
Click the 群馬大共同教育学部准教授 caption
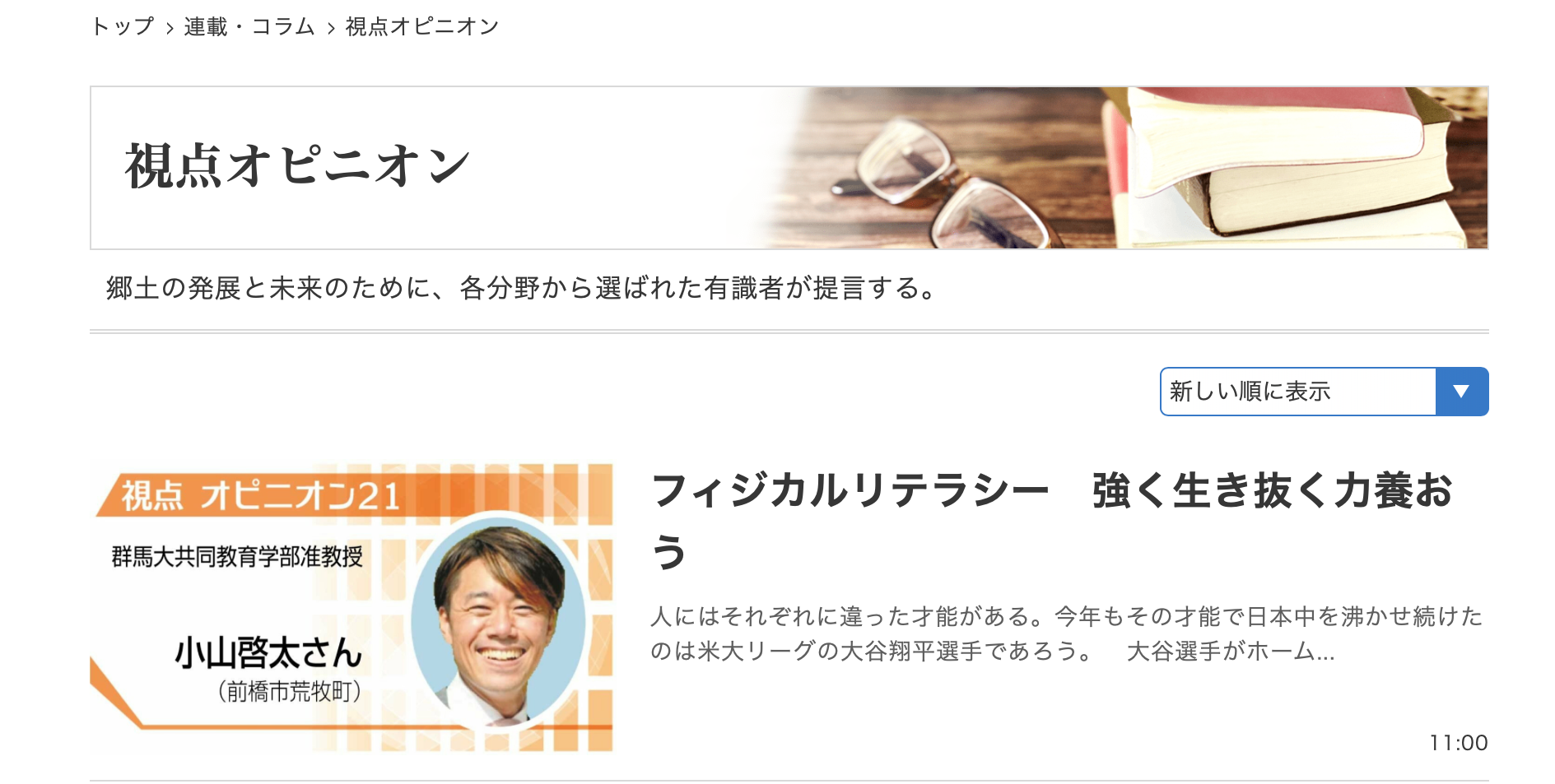tap(237, 557)
